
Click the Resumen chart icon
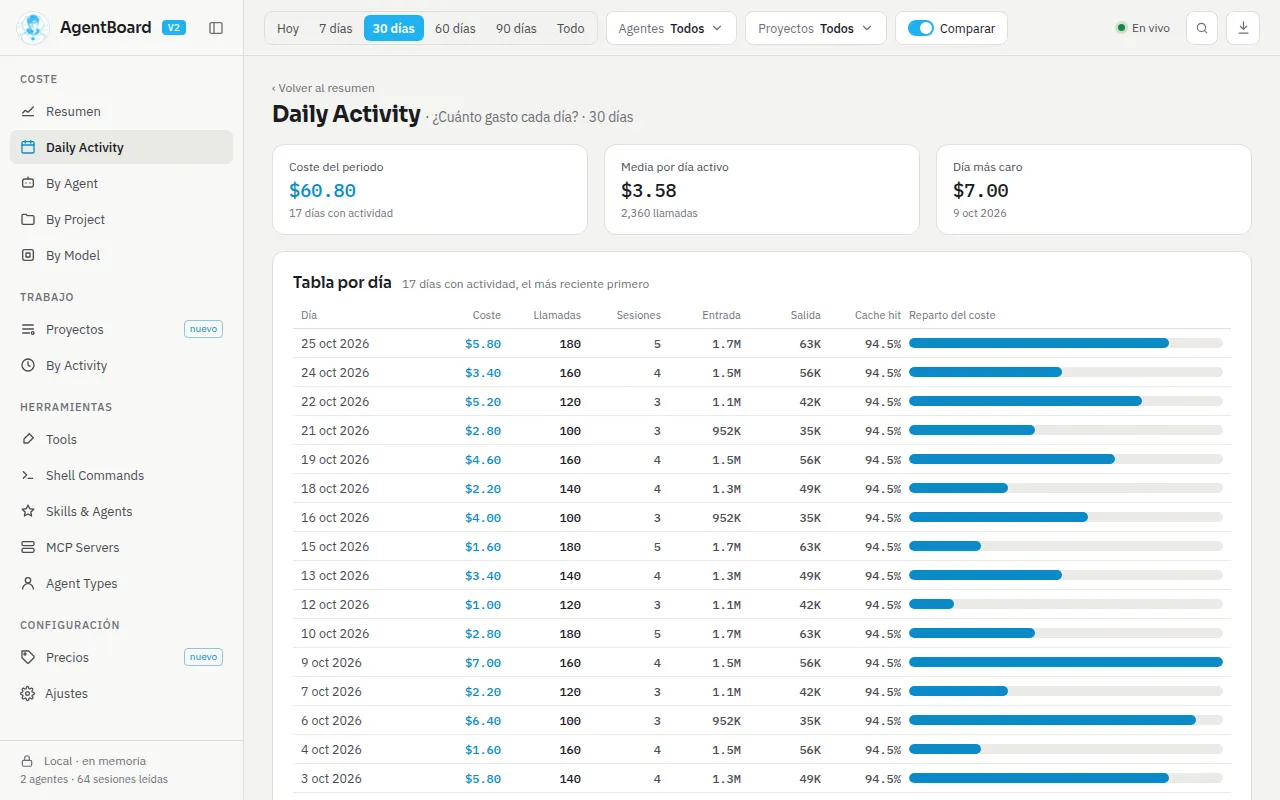(x=28, y=111)
